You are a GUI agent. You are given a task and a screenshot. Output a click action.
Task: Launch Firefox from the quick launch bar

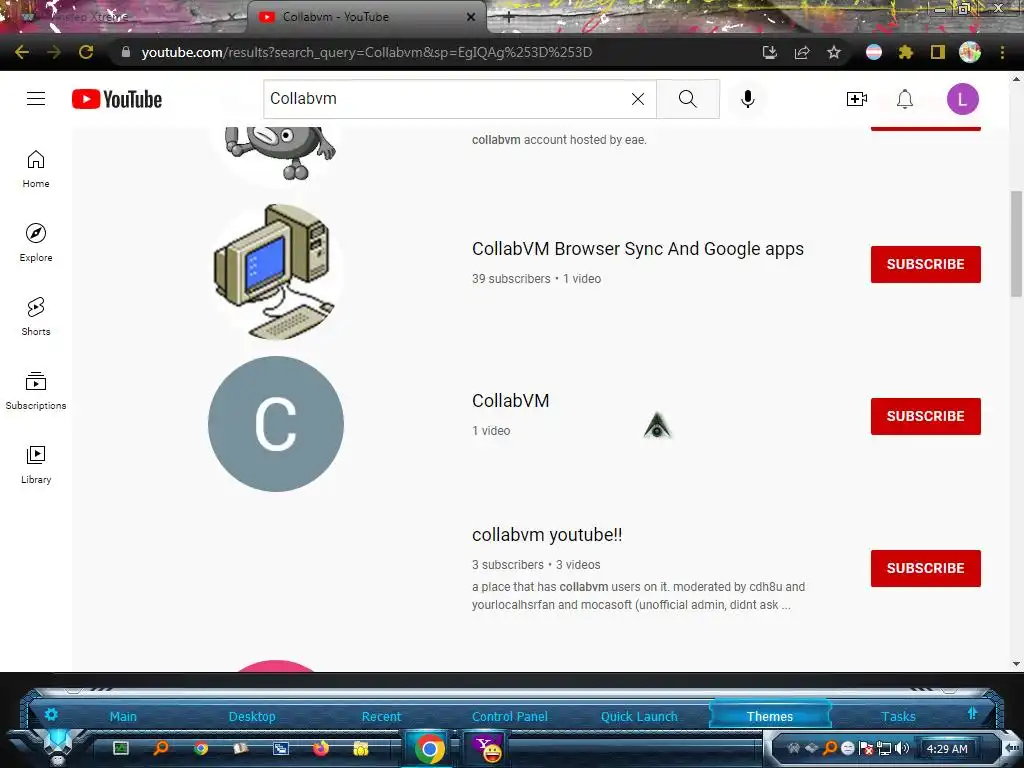point(321,748)
